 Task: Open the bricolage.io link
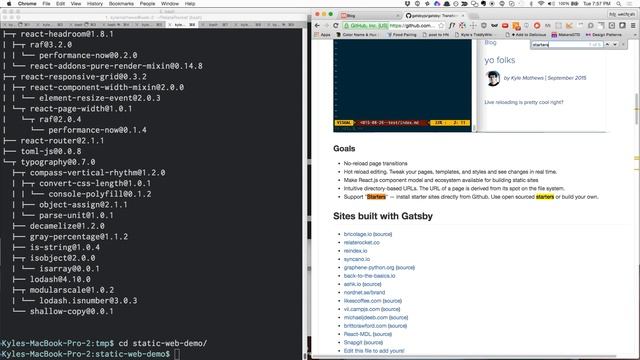(x=358, y=234)
